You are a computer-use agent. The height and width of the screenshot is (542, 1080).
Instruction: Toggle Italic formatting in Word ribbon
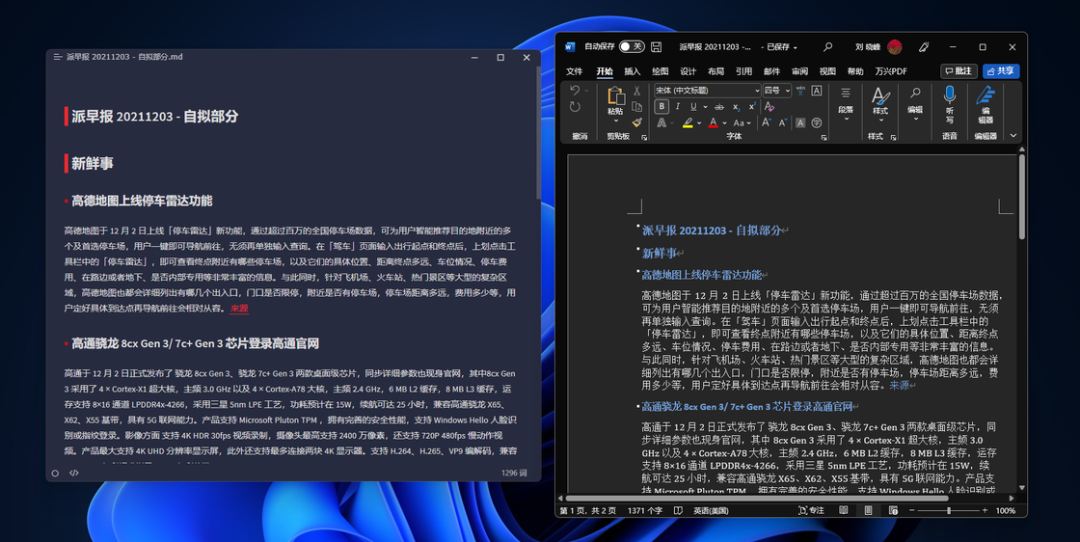676,107
